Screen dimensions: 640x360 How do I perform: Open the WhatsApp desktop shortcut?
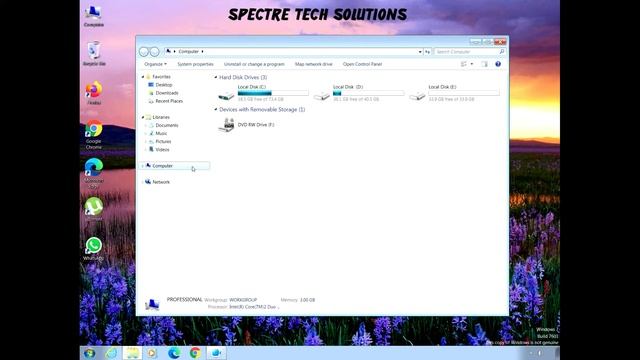[x=94, y=249]
